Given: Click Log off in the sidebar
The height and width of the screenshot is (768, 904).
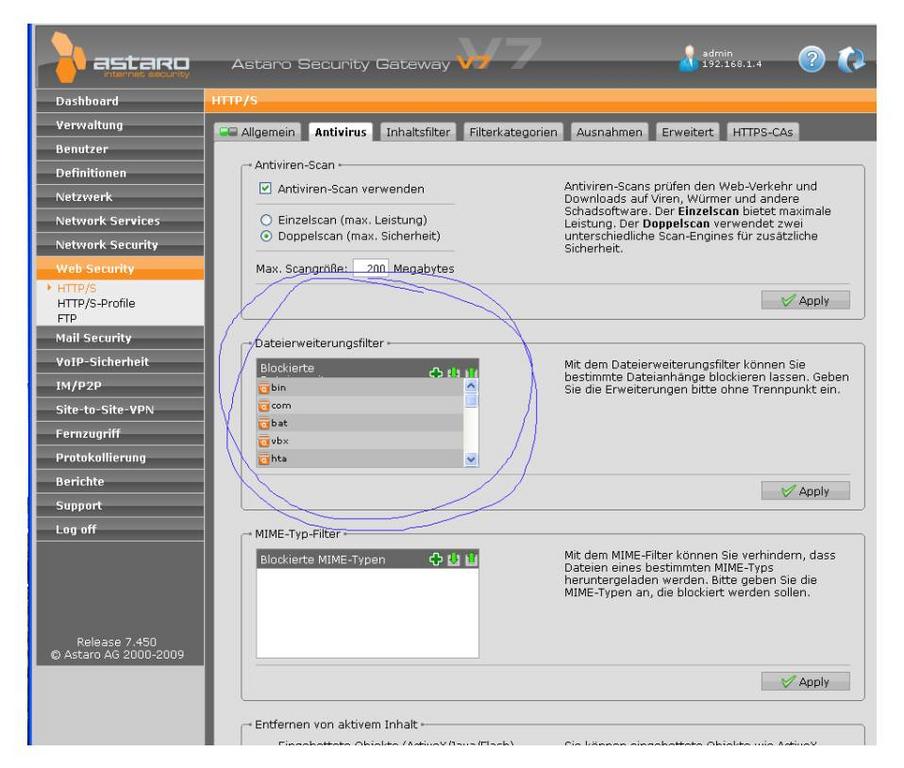Looking at the screenshot, I should [x=120, y=529].
